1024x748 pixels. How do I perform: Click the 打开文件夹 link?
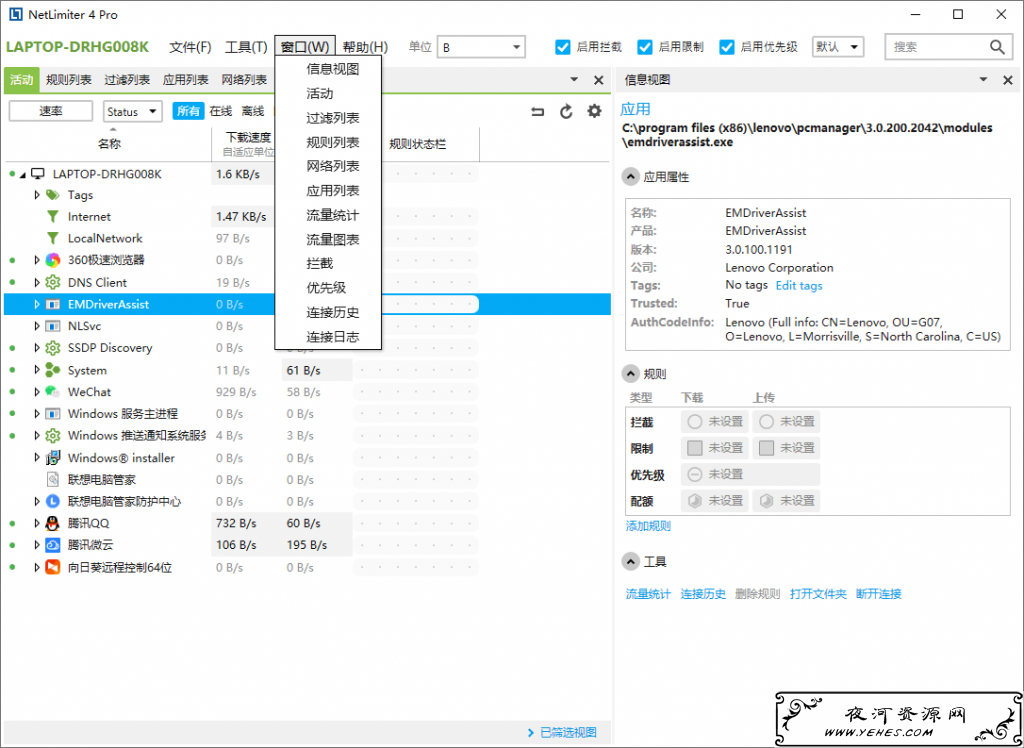tap(818, 594)
